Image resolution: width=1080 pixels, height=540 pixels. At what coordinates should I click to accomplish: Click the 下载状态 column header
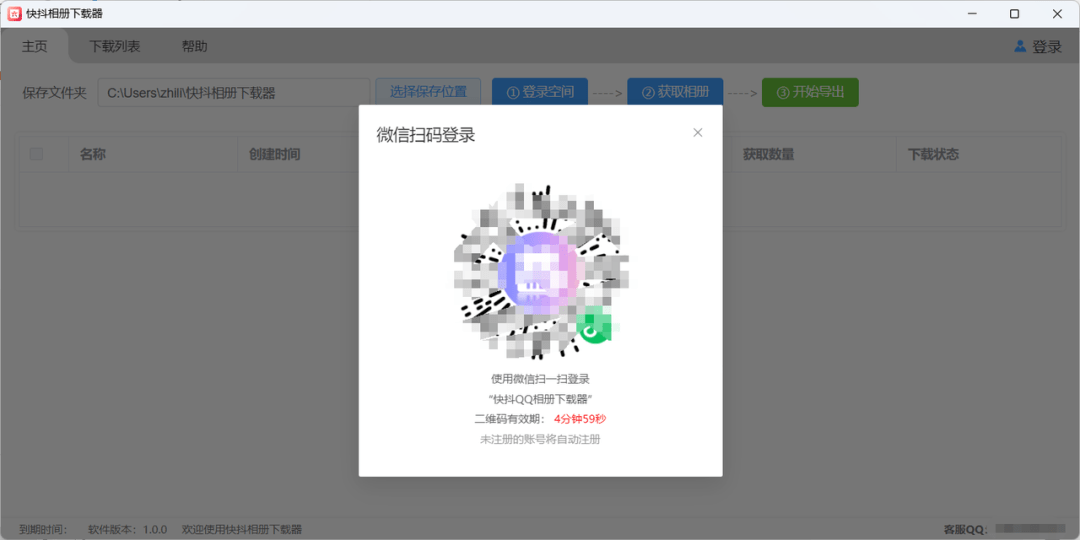[x=933, y=154]
